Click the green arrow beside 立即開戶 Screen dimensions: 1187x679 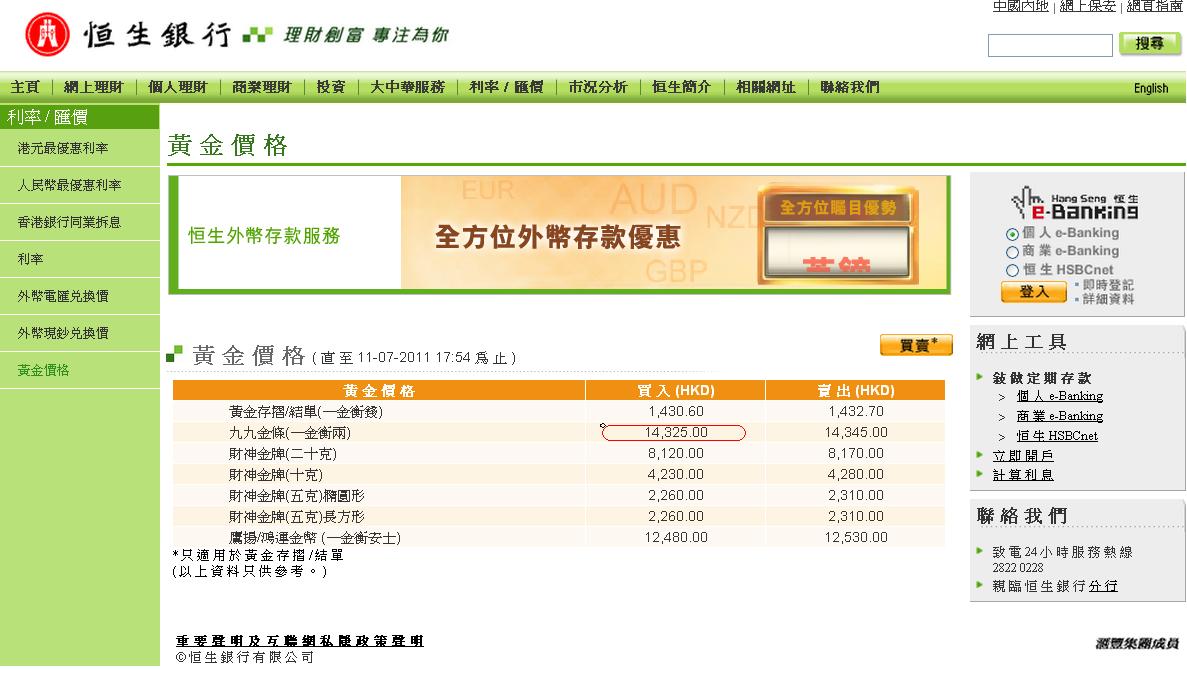[x=980, y=455]
